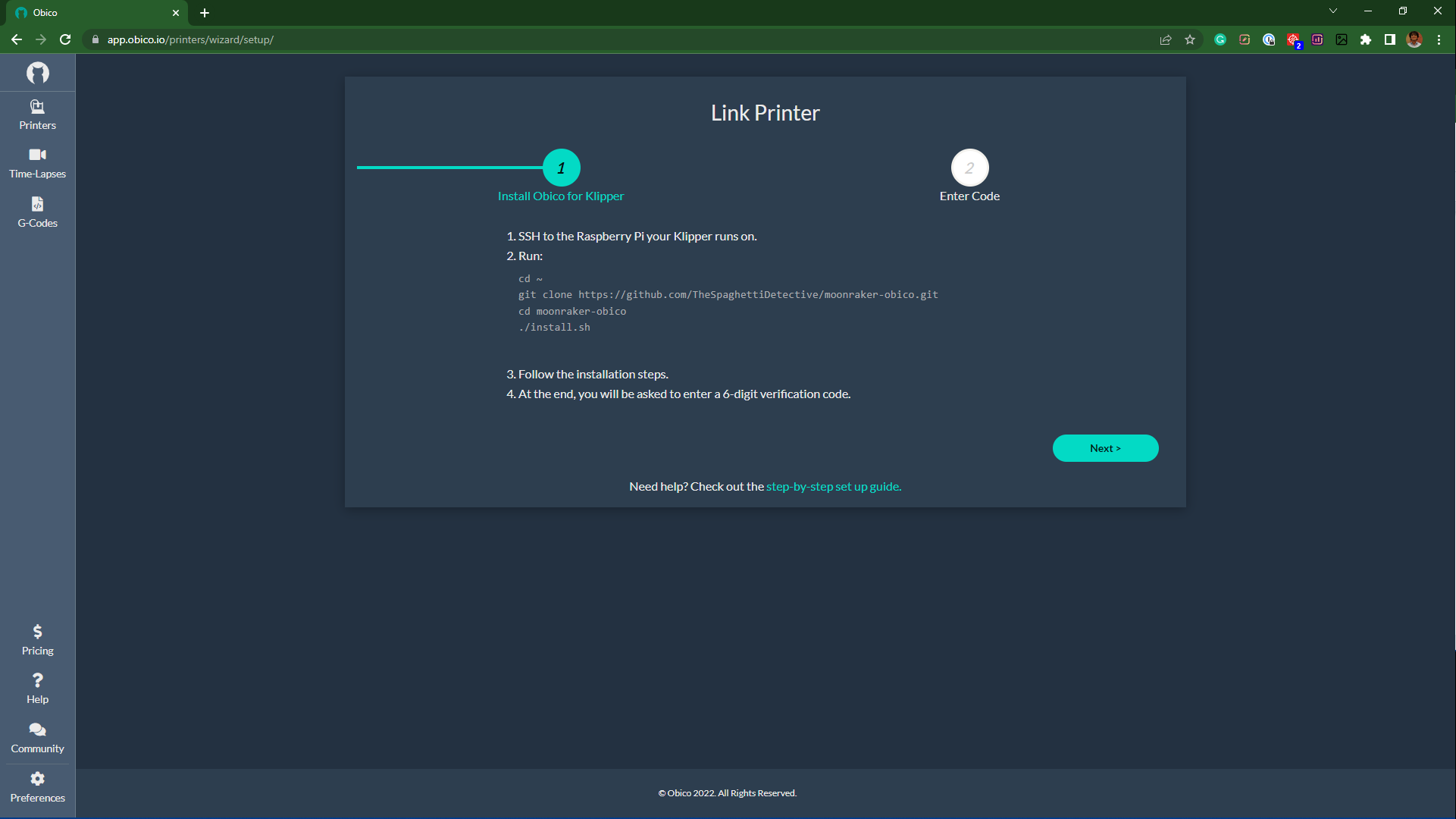Select the Obico browser tab
Viewport: 1456px width, 819px height.
coord(97,13)
